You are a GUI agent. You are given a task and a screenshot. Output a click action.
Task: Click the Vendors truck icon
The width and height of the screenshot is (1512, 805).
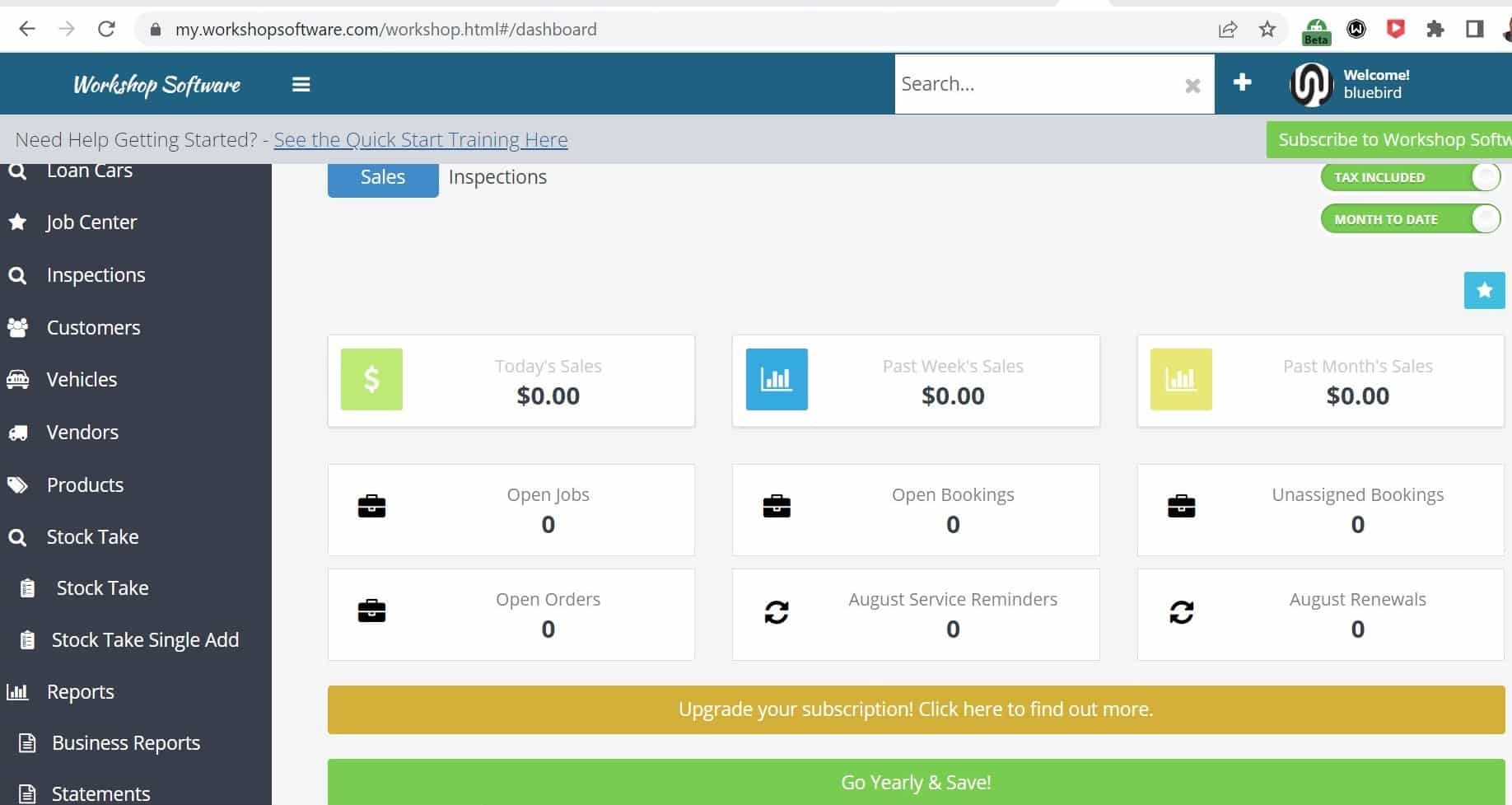tap(17, 433)
